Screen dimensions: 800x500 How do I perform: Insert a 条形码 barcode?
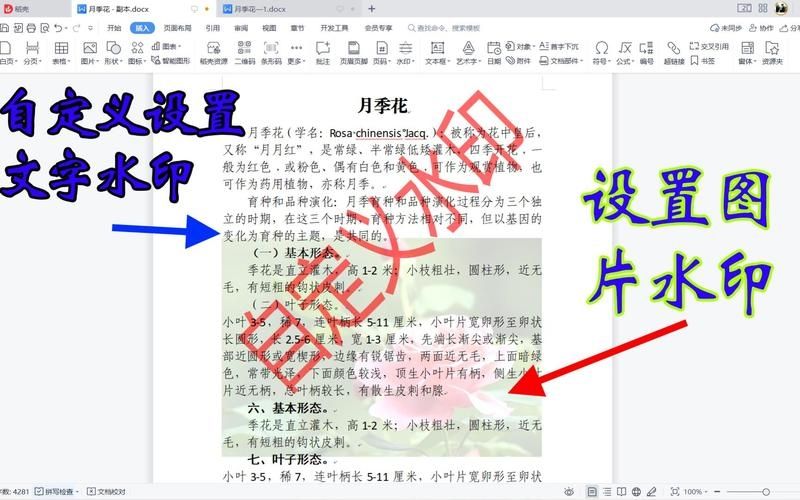click(x=271, y=54)
